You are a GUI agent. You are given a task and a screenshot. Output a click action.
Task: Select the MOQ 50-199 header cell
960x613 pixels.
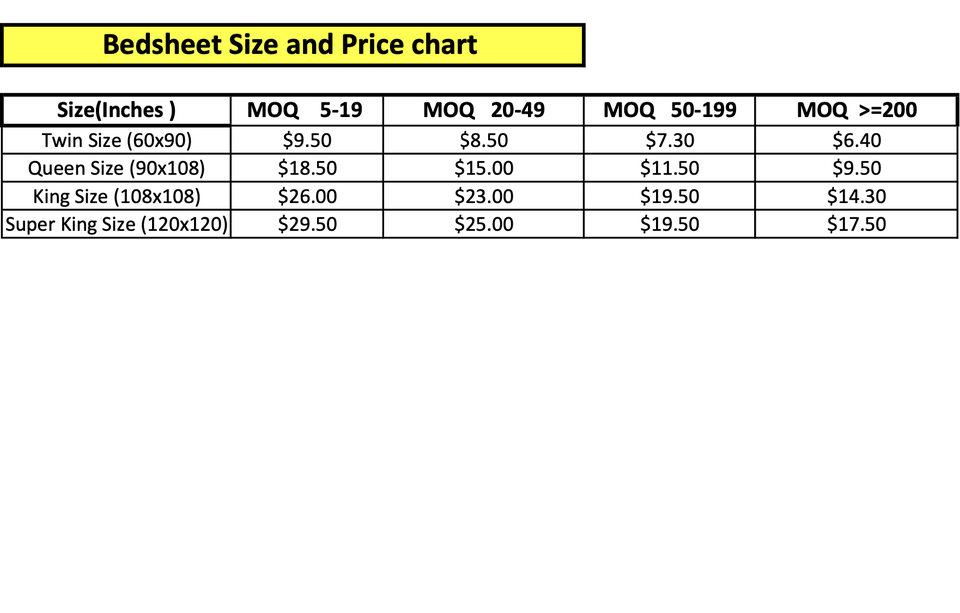click(x=669, y=110)
